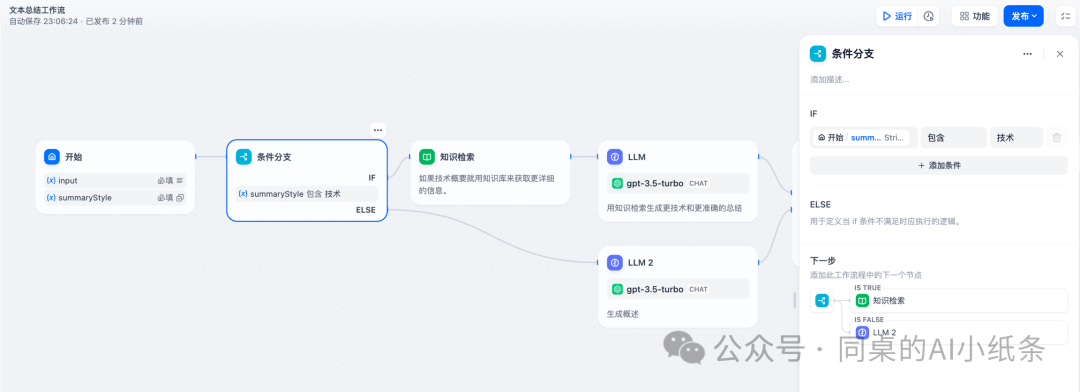Expand the 发布 publish dropdown

click(1024, 16)
